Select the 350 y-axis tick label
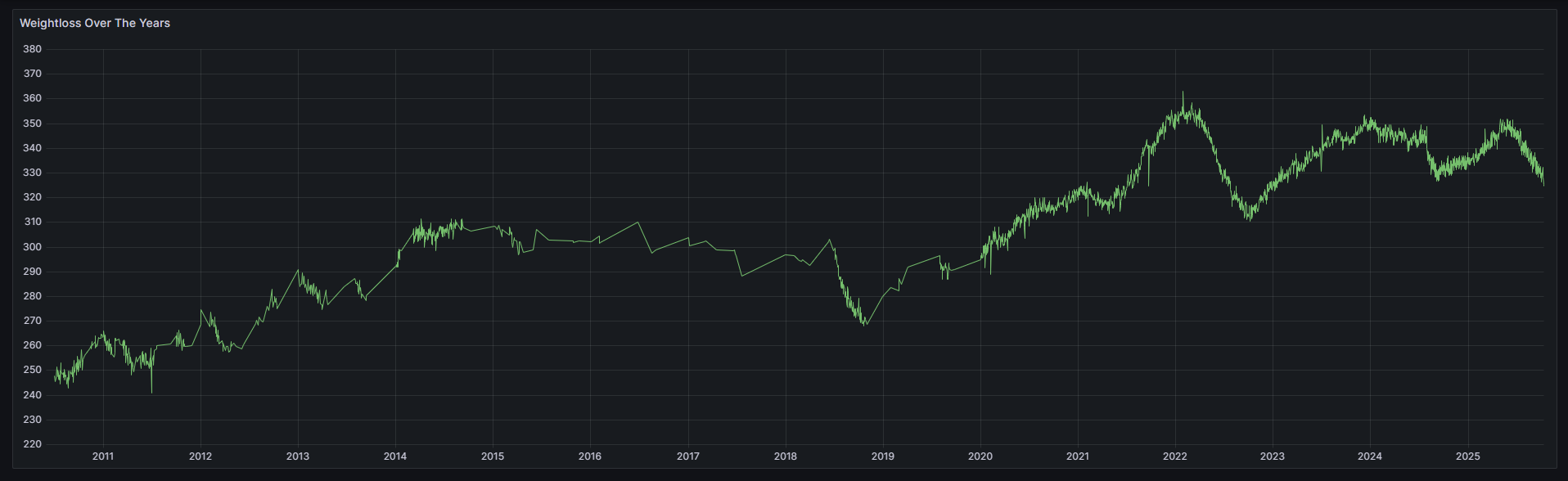This screenshot has height=481, width=1568. click(x=32, y=124)
